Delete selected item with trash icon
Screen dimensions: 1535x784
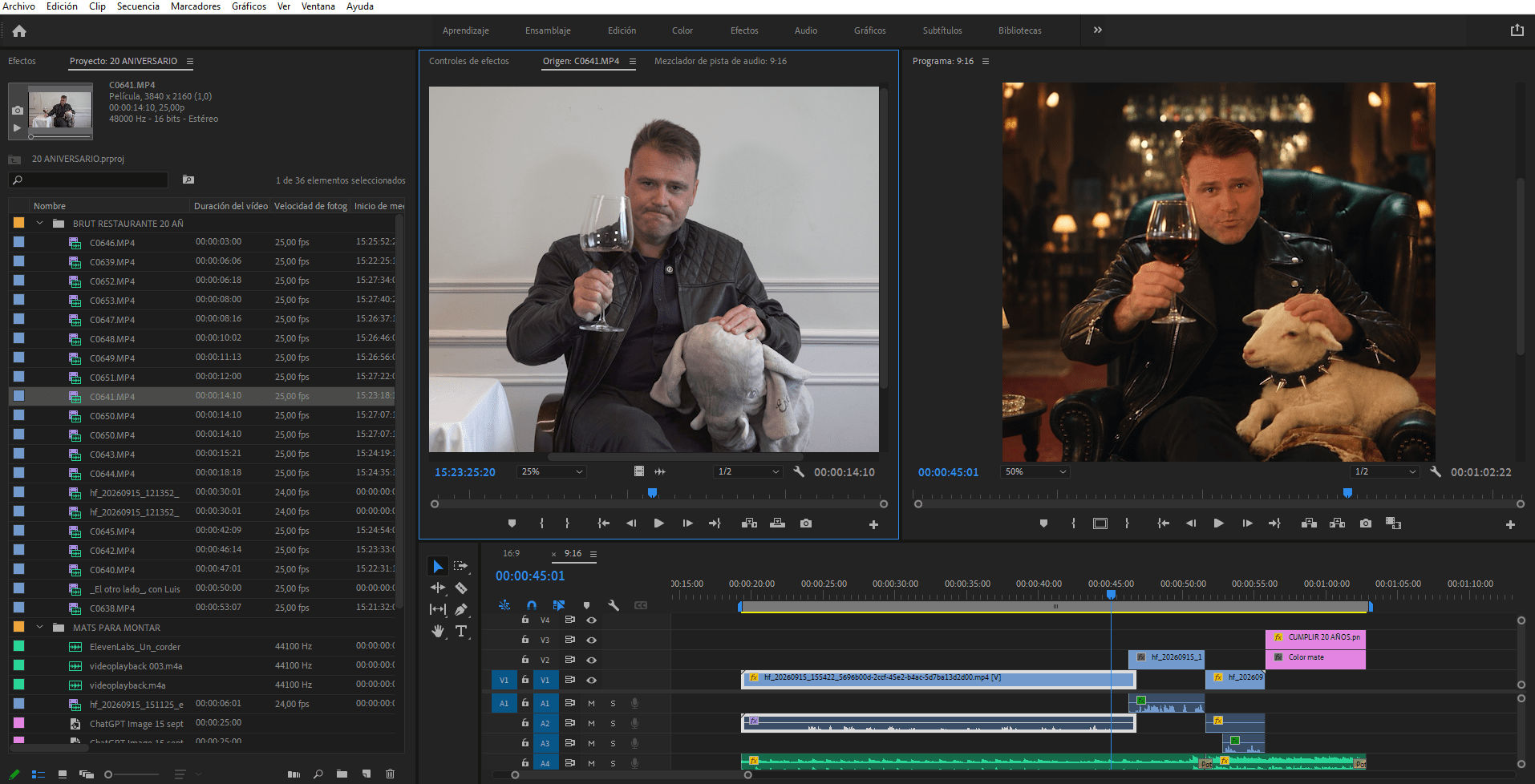tap(390, 774)
